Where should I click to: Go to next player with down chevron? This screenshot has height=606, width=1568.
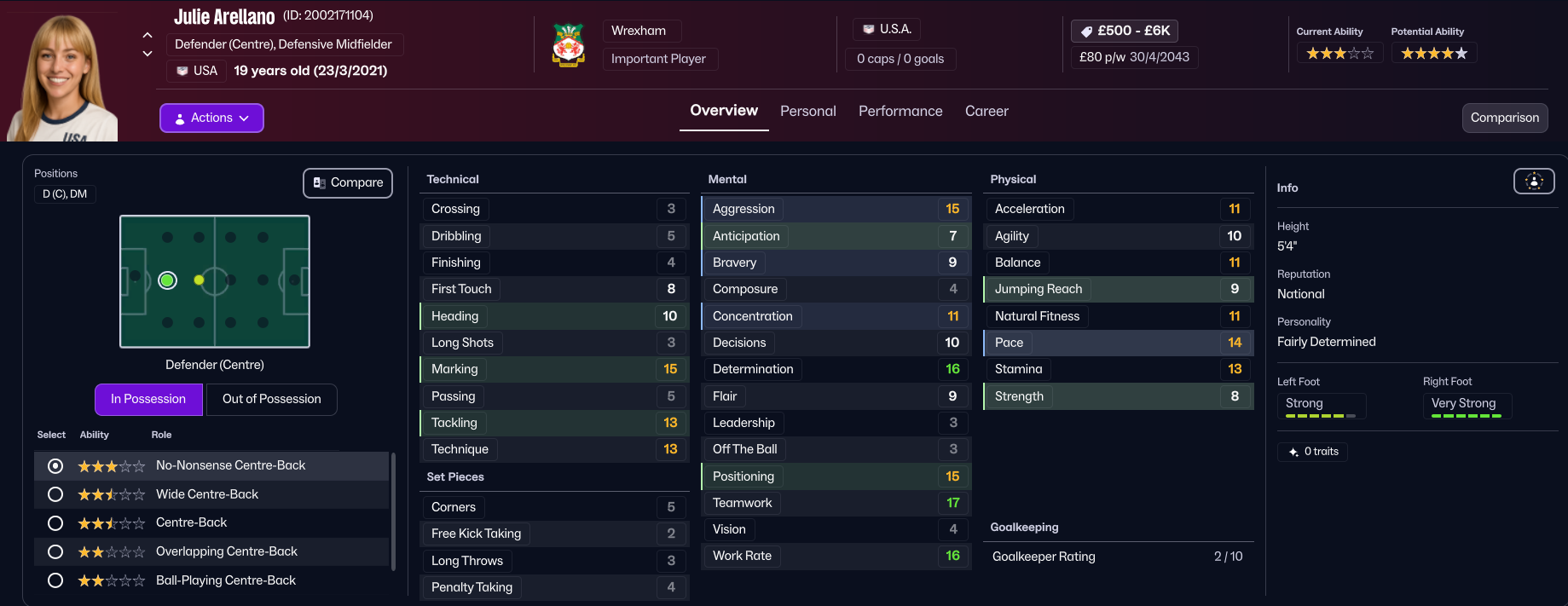pyautogui.click(x=148, y=54)
